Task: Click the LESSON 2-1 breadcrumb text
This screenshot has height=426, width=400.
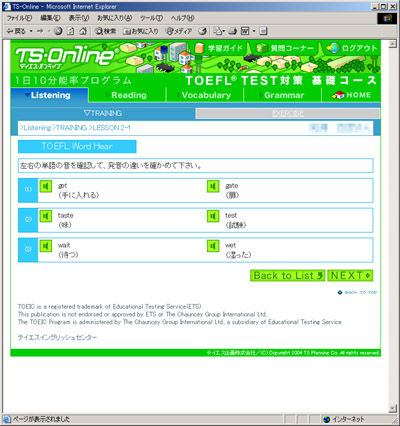Action: point(110,128)
